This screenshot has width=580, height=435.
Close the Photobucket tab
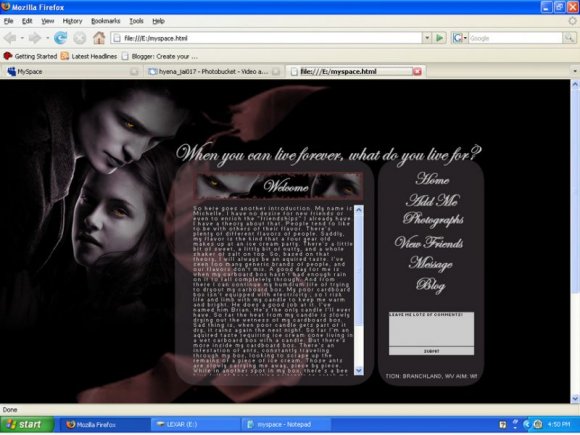[276, 72]
